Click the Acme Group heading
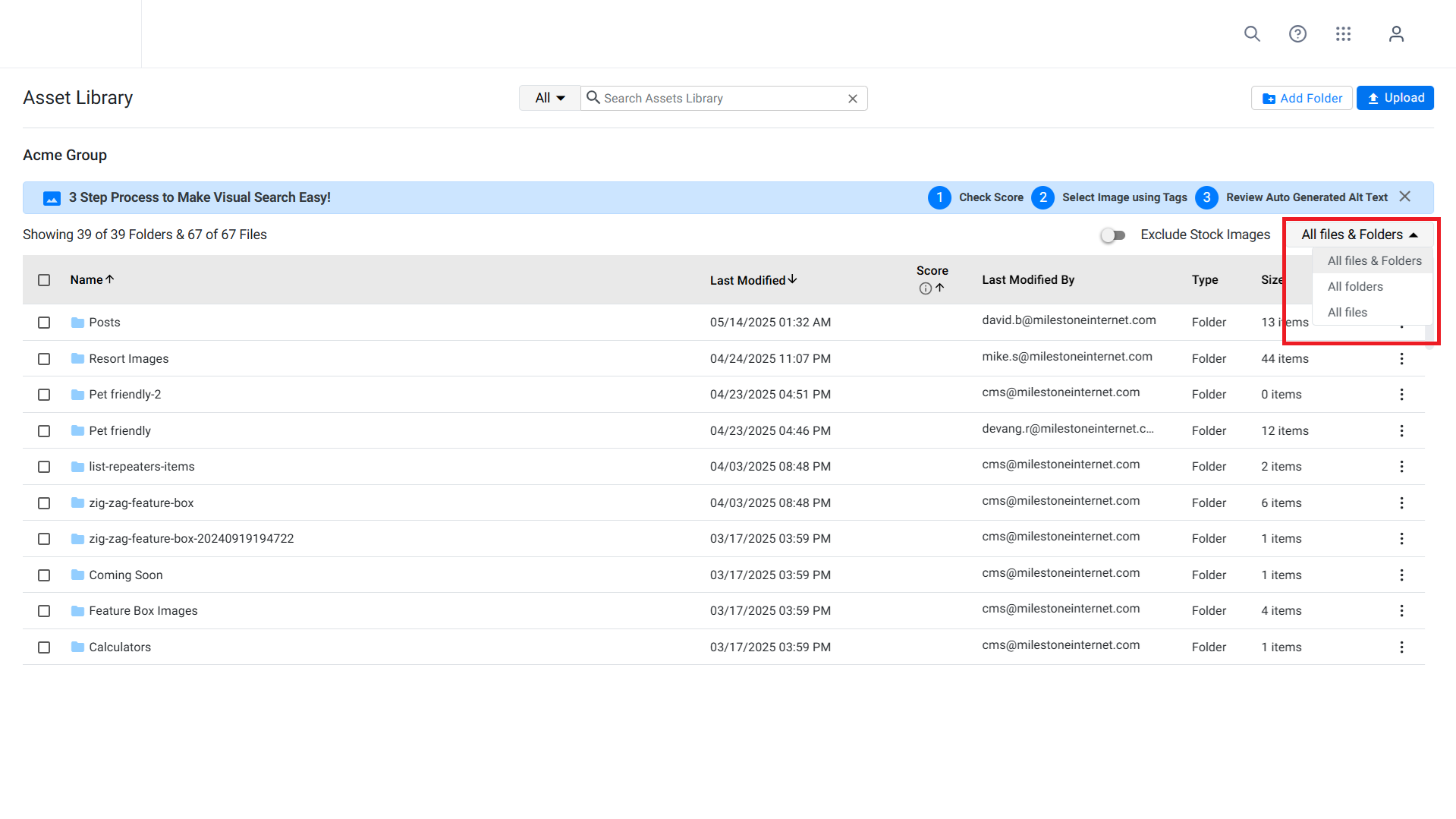This screenshot has height=819, width=1456. coord(65,155)
